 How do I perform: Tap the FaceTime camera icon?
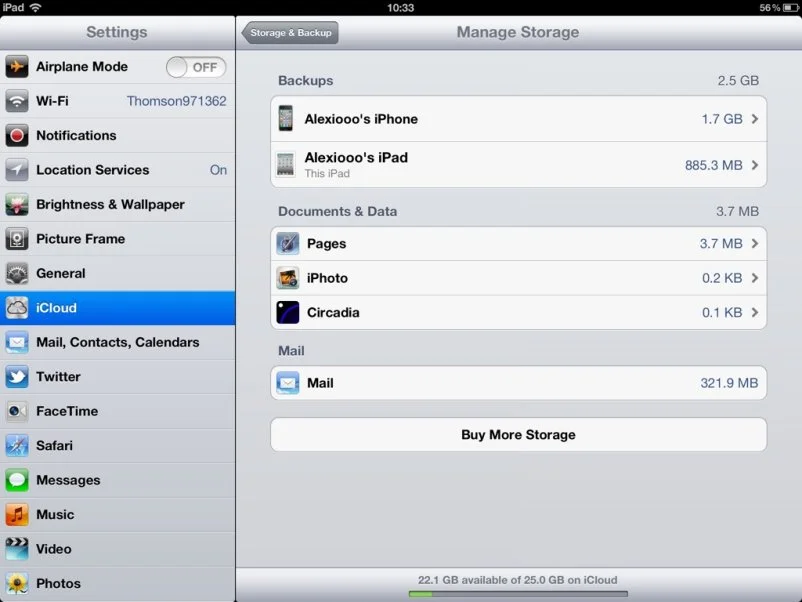(17, 411)
